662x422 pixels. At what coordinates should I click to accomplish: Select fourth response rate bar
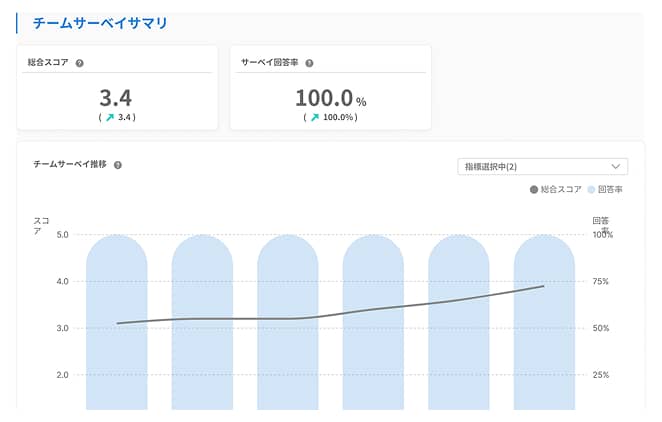point(373,322)
